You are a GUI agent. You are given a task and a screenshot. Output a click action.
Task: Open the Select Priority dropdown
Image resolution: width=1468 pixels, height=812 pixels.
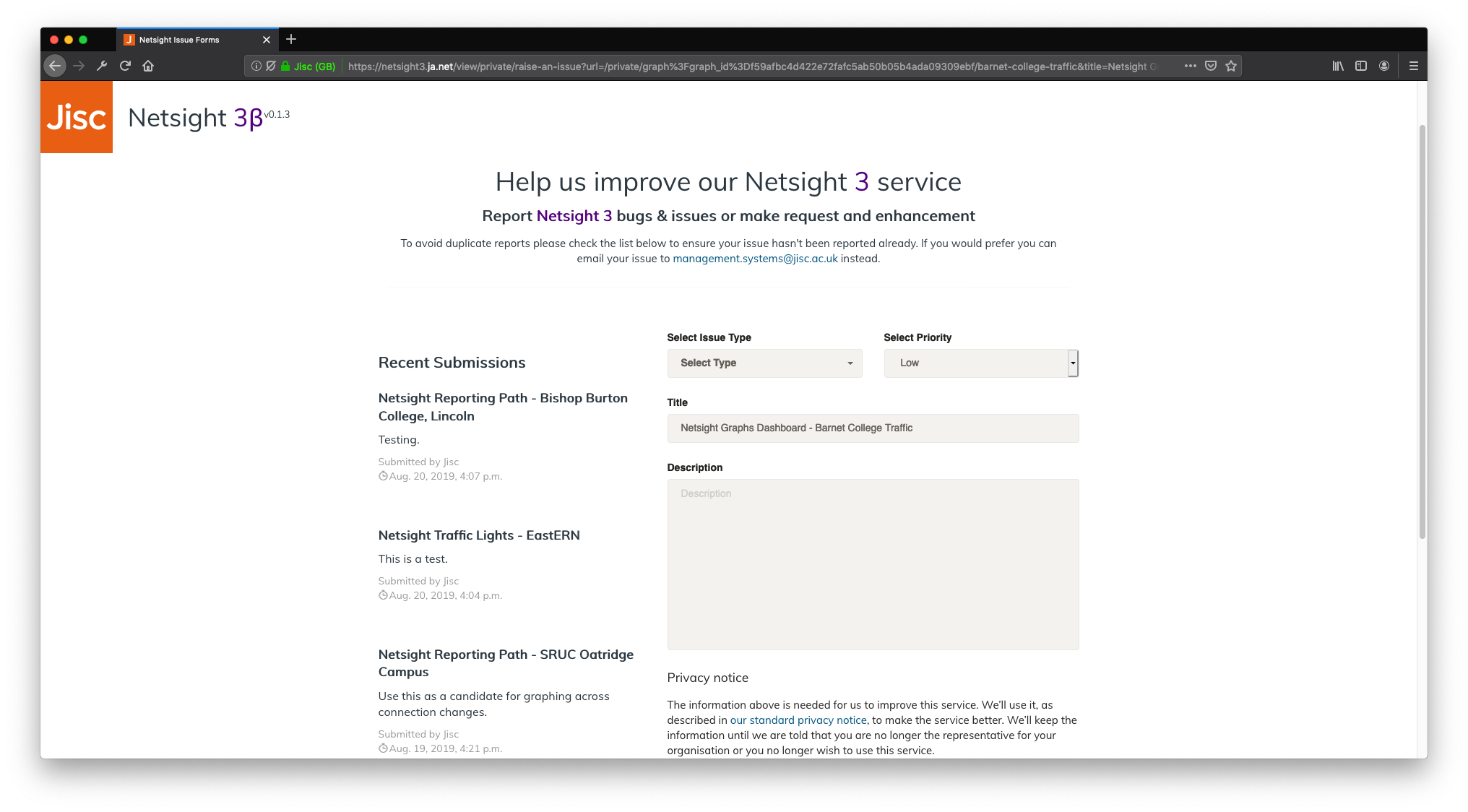click(981, 363)
